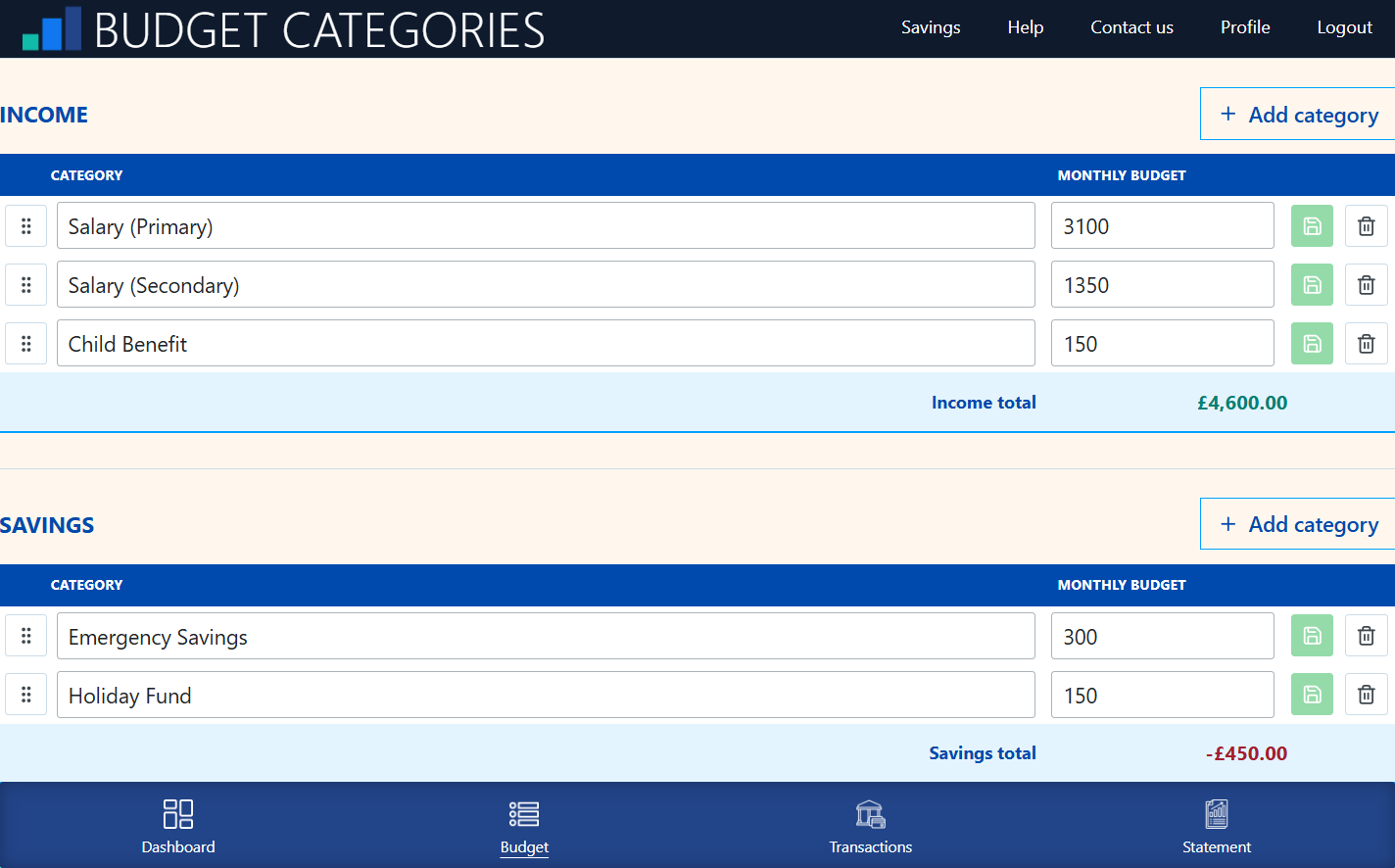View the Profile page

1245,27
